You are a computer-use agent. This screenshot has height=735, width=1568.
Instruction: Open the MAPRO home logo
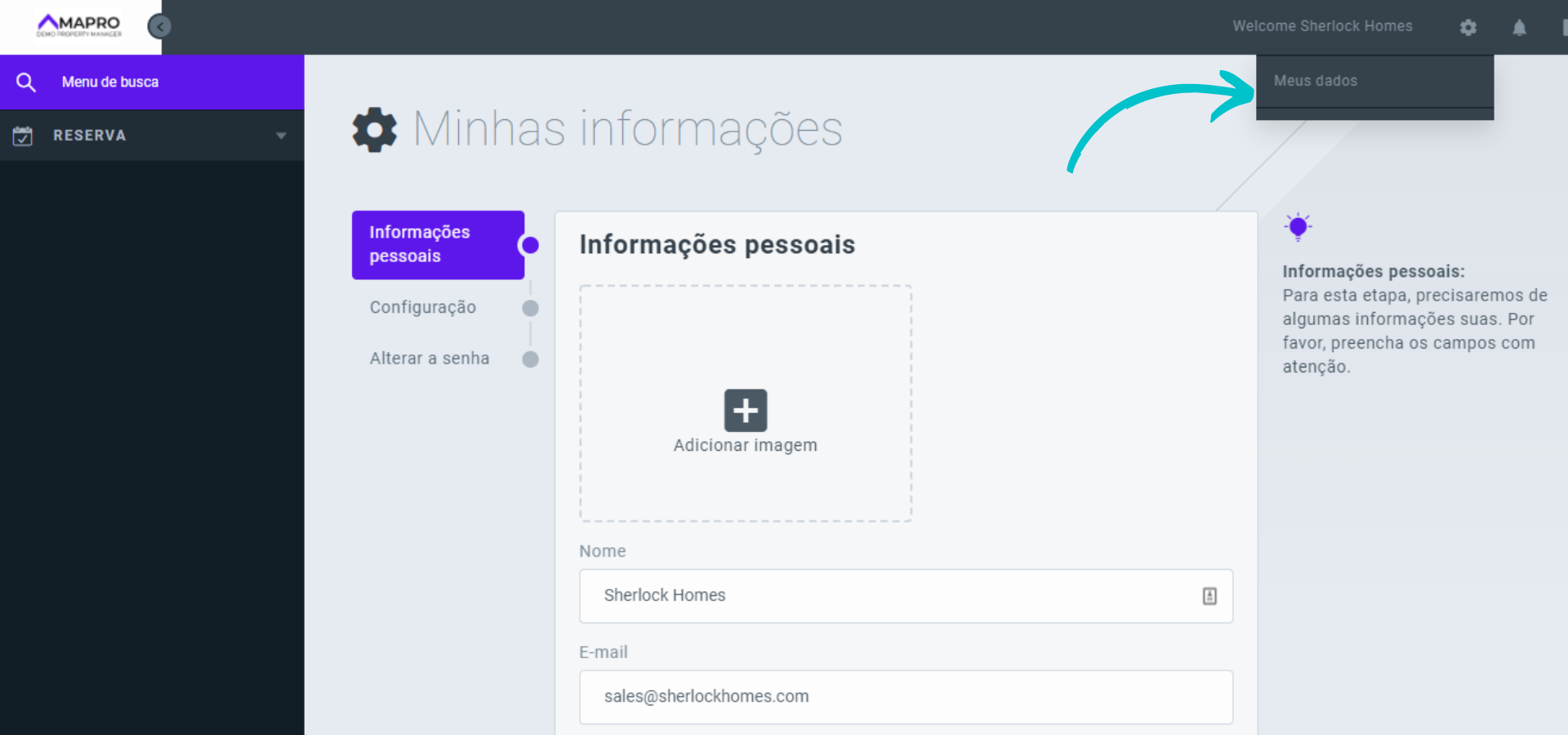click(x=78, y=25)
